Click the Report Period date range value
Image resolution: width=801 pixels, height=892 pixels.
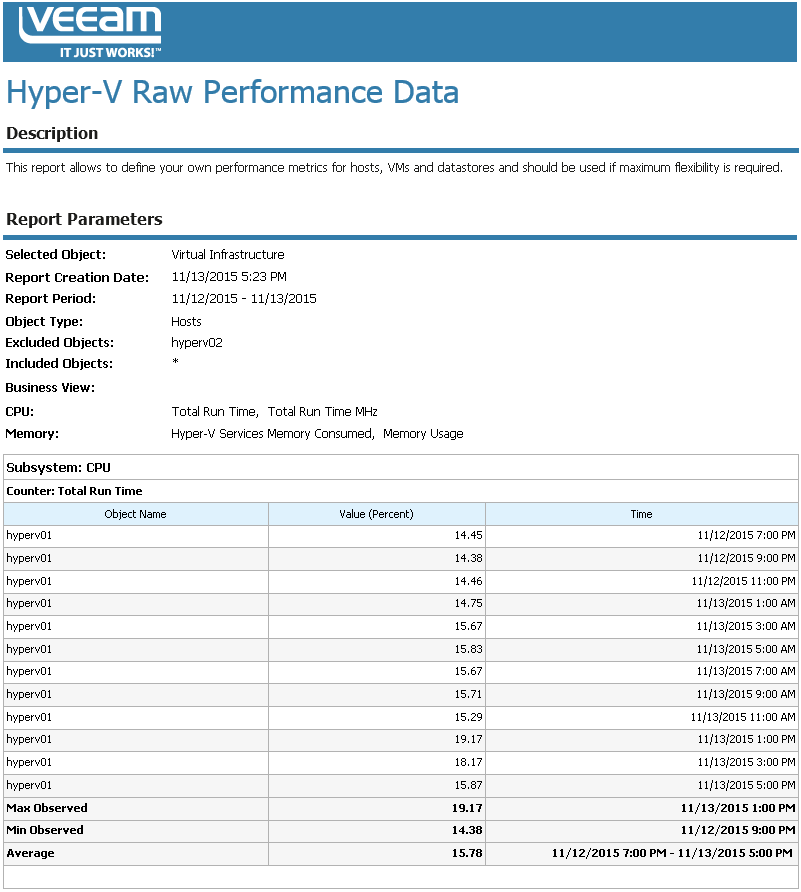coord(244,299)
